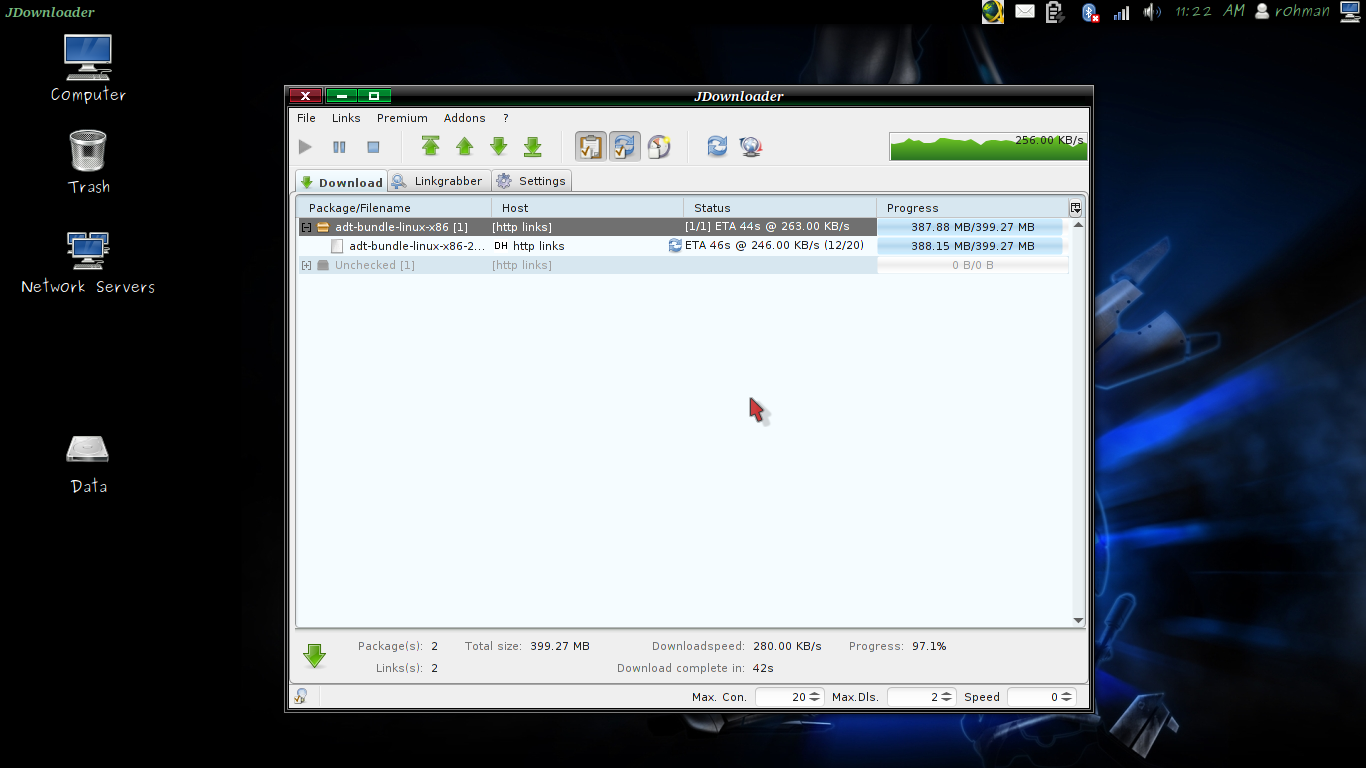The width and height of the screenshot is (1366, 768).
Task: Open the File menu
Action: tap(306, 118)
